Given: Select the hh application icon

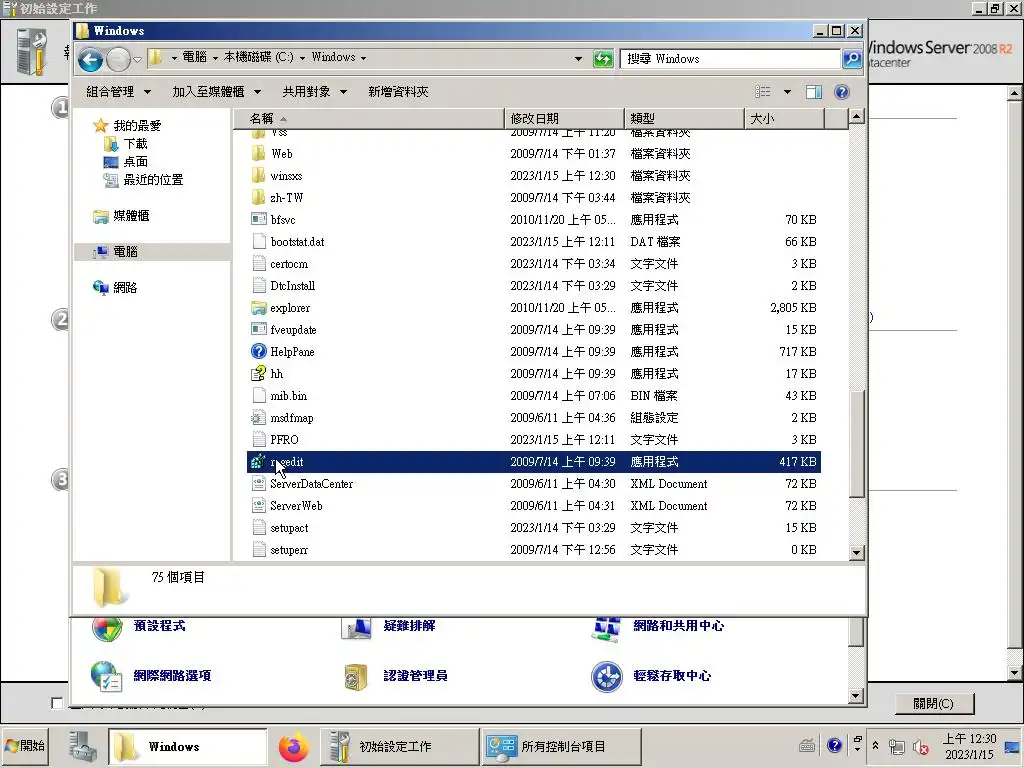Looking at the screenshot, I should [x=259, y=374].
